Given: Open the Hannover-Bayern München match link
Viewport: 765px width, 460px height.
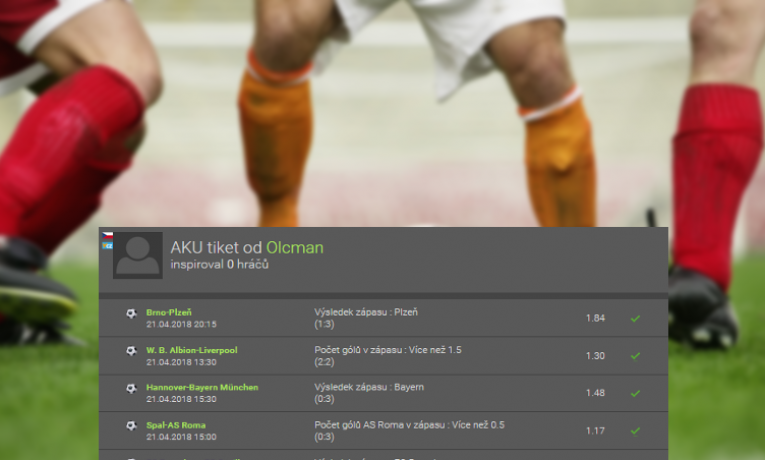Looking at the screenshot, I should (202, 387).
